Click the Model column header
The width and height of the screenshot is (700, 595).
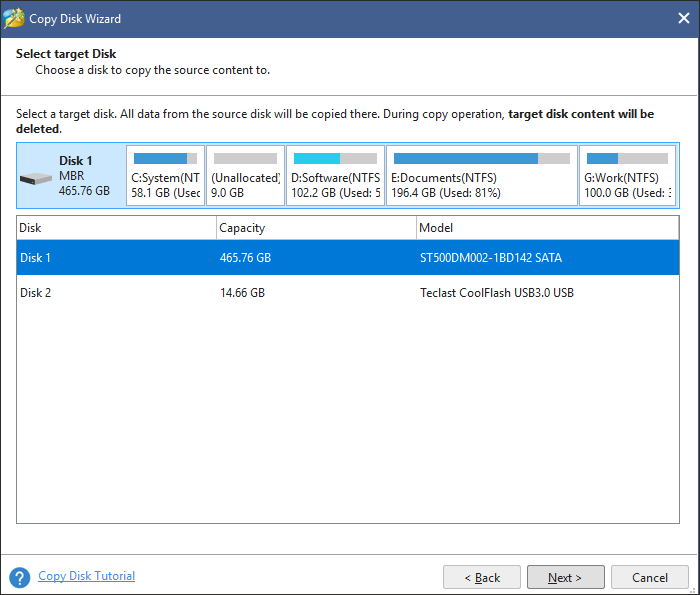point(548,228)
